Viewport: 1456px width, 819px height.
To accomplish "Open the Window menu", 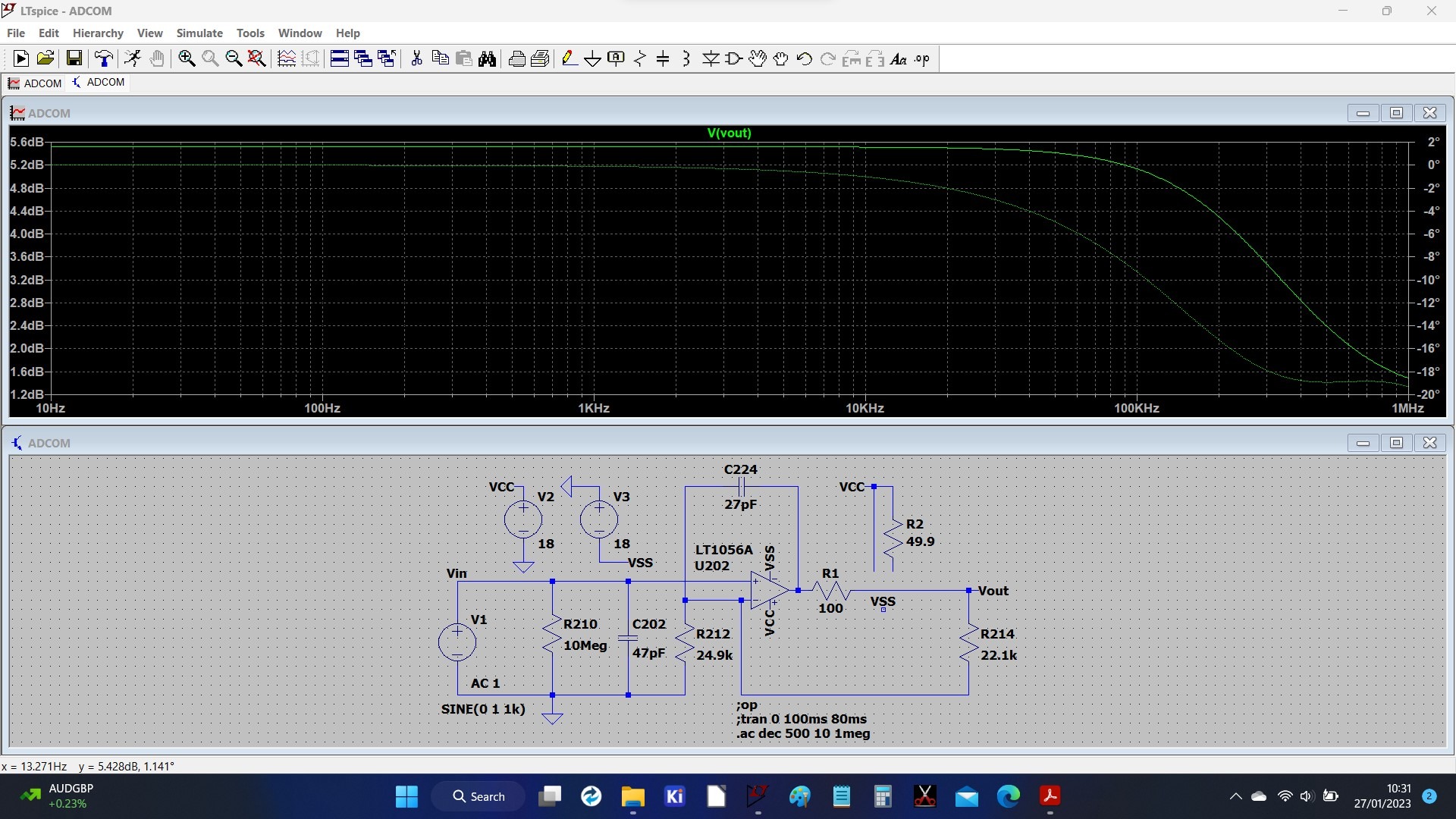I will click(x=300, y=33).
